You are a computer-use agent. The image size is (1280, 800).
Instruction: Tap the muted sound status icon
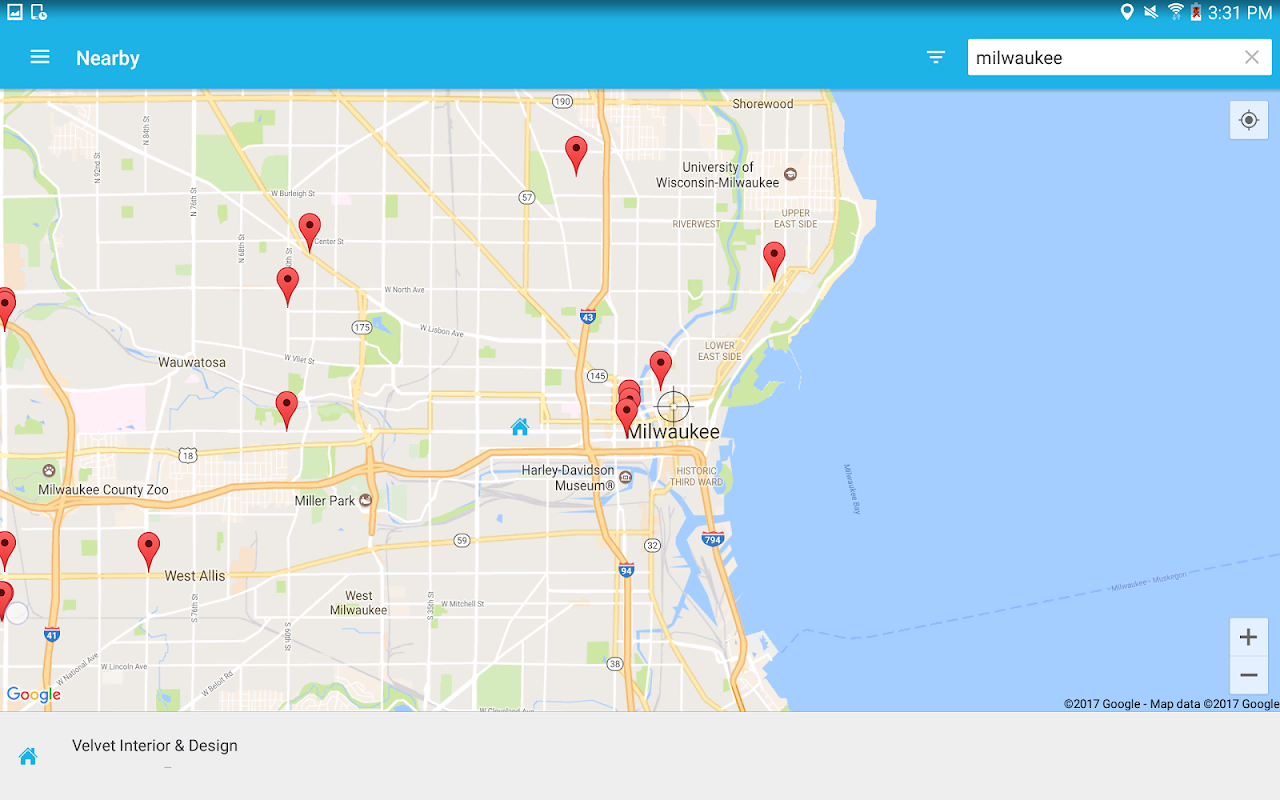click(1151, 12)
